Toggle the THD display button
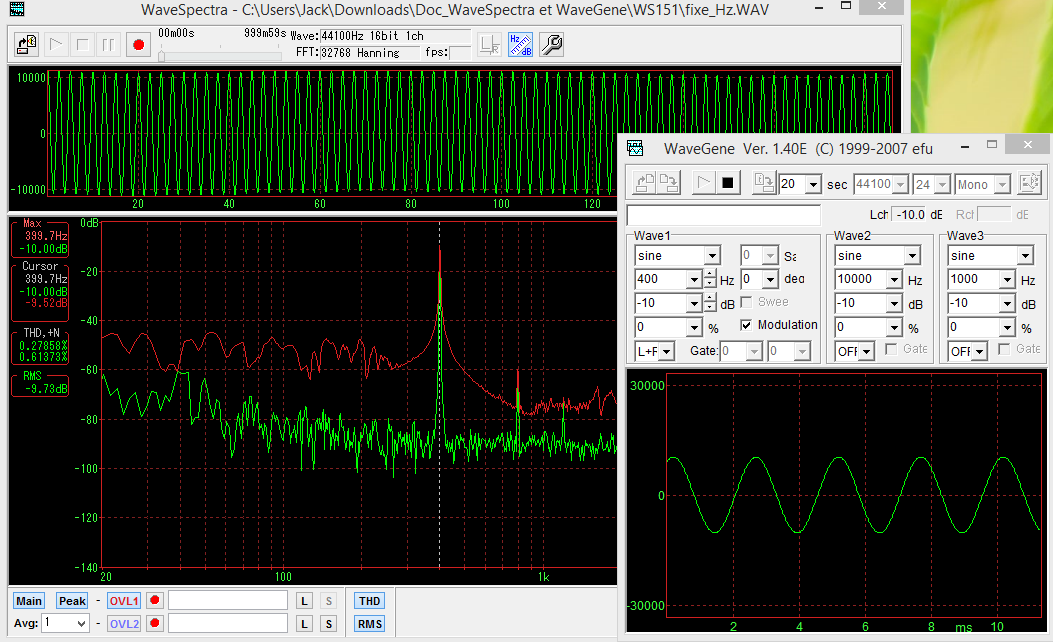Screen dimensions: 1053x642 [369, 600]
